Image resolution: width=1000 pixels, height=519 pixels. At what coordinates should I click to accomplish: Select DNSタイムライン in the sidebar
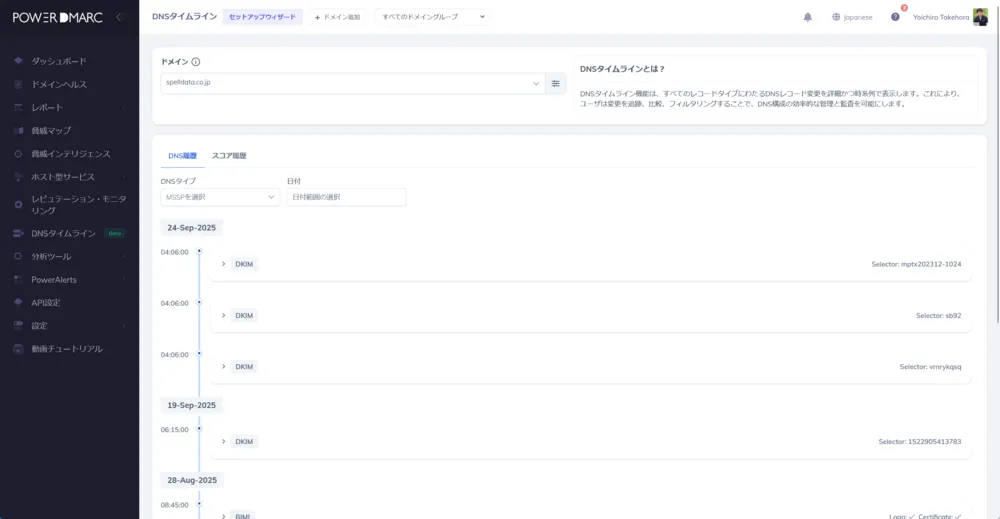tap(63, 233)
